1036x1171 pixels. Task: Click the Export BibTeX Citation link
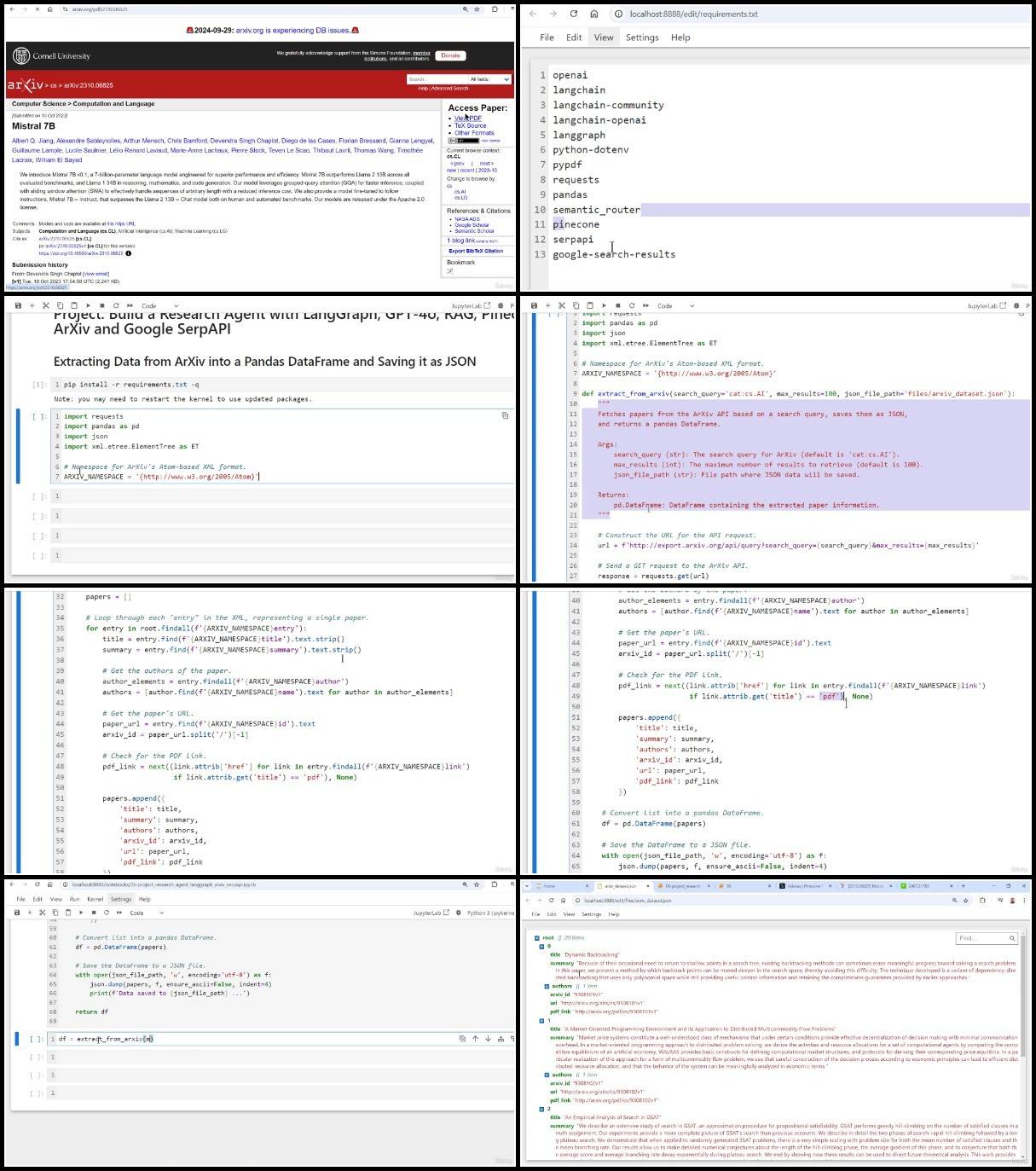(x=476, y=251)
